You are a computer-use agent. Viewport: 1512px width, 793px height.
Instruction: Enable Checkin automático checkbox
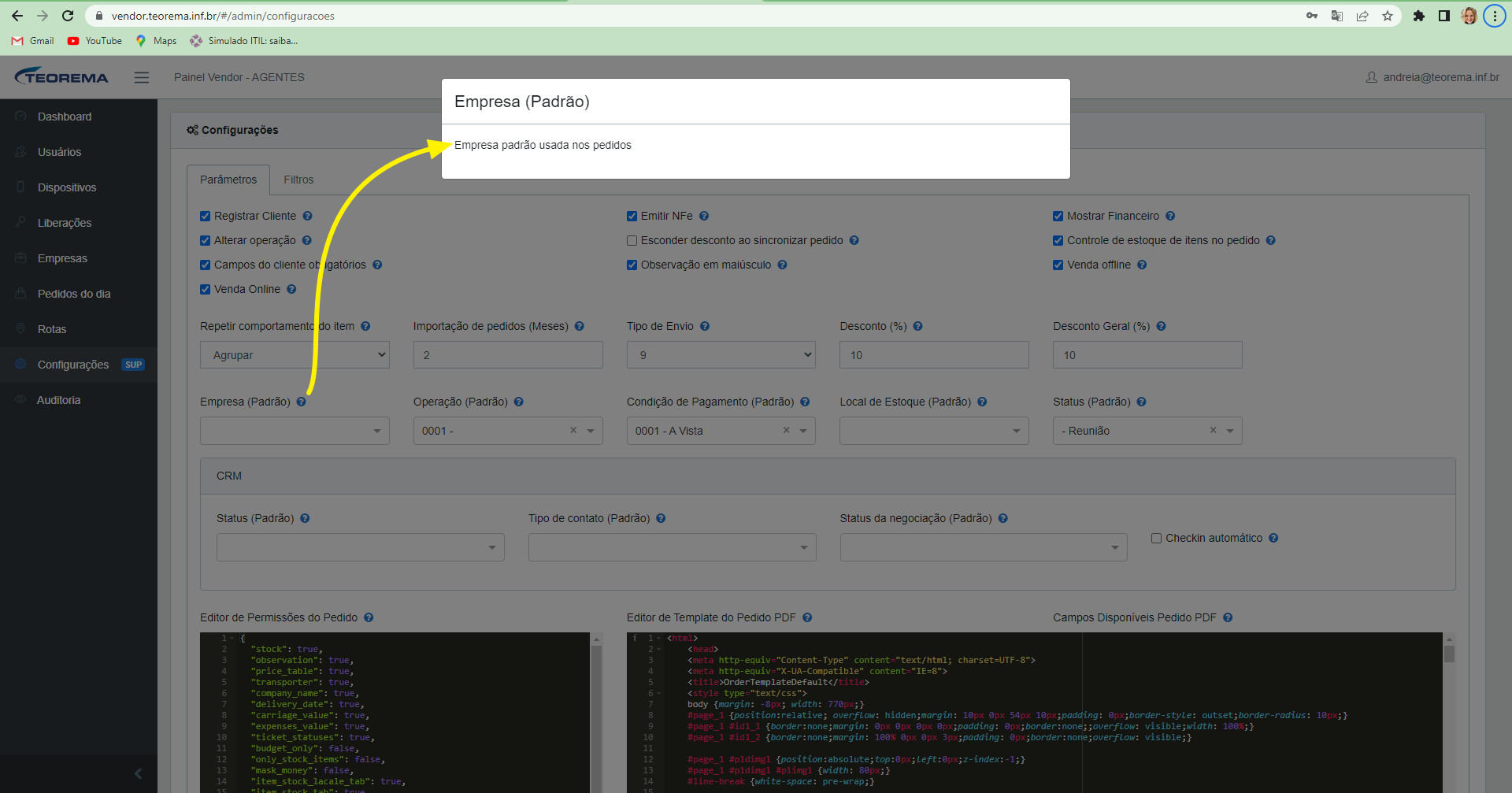pos(1156,538)
